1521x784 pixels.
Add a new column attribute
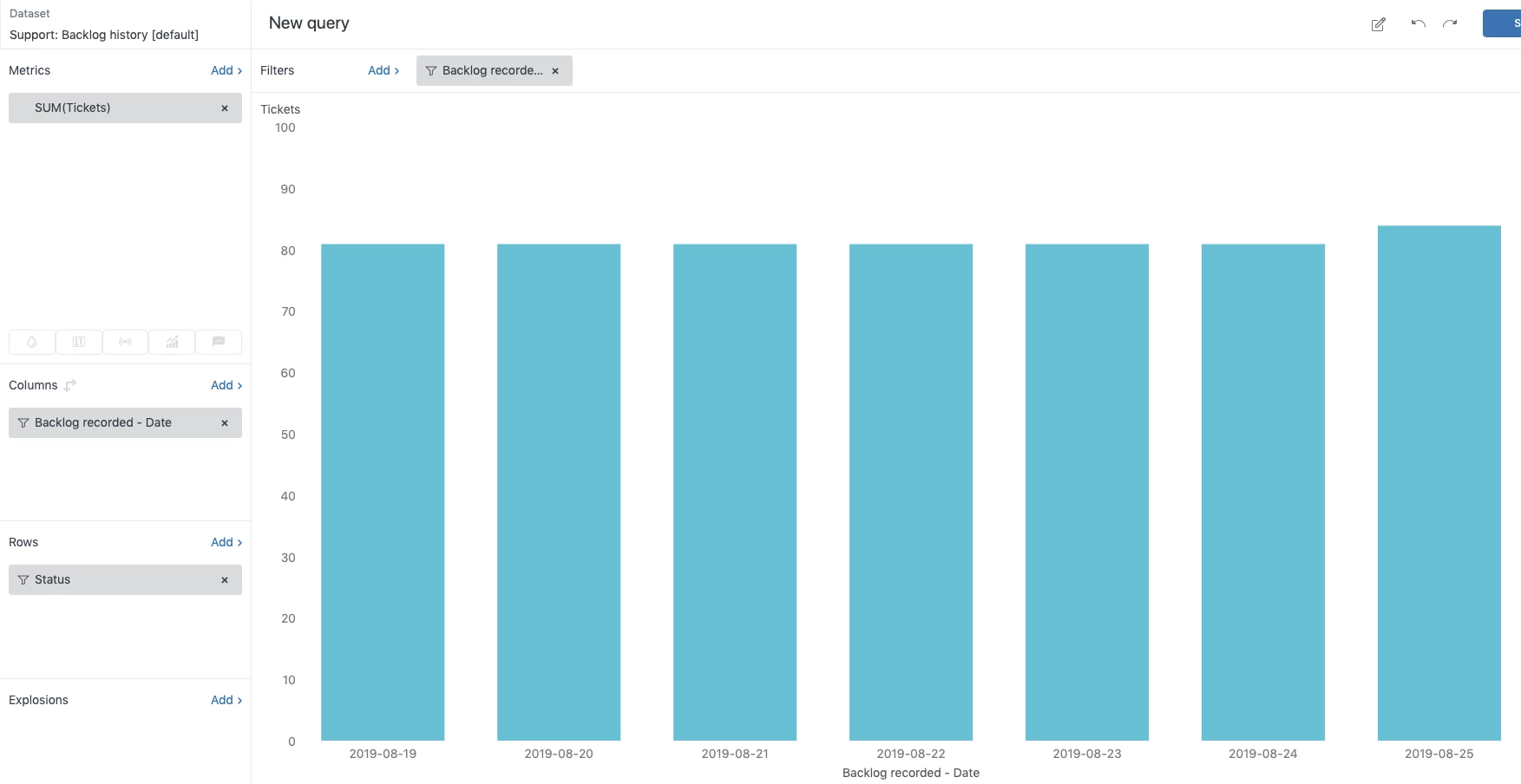tap(226, 385)
